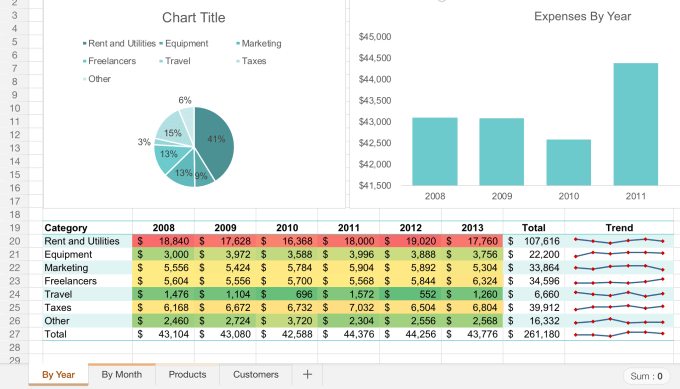Click the 15% pie slice
The image size is (680, 389).
coord(173,130)
